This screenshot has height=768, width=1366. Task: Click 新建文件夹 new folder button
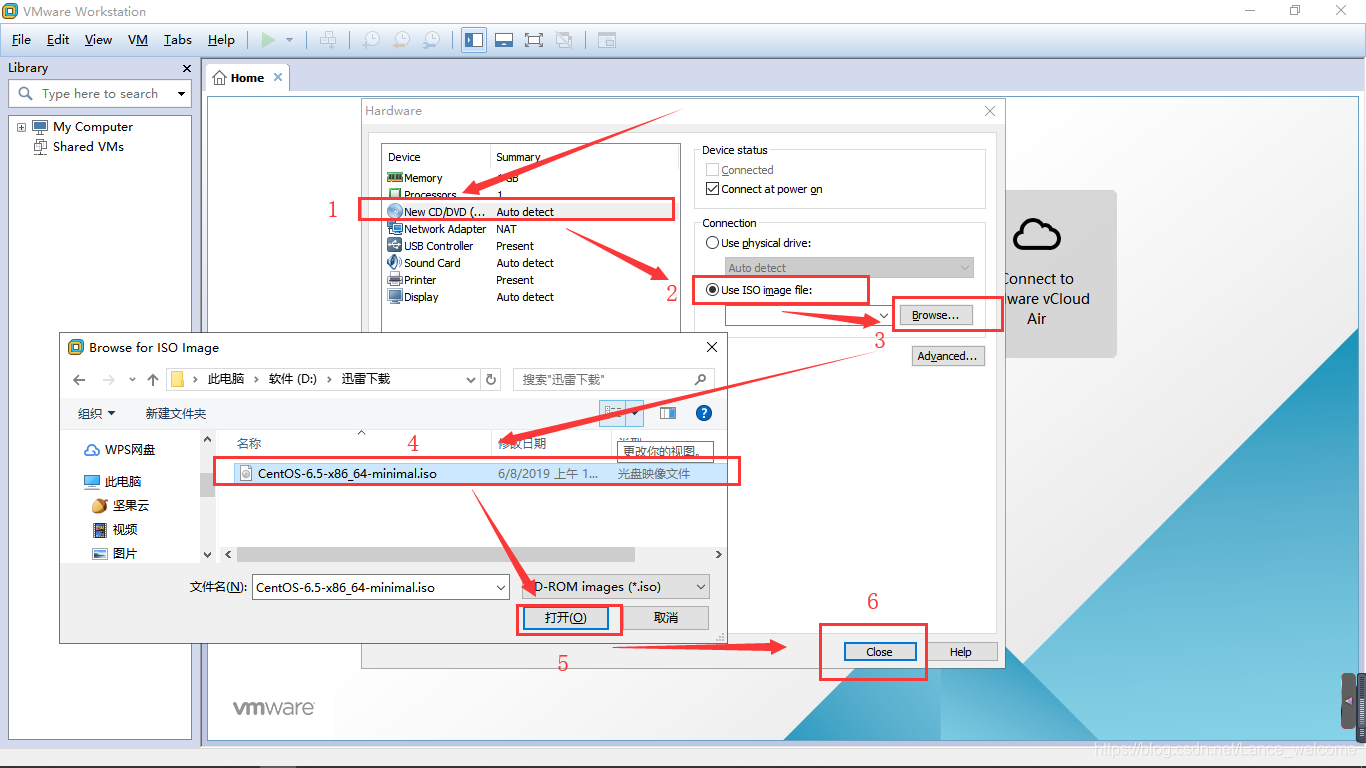pos(176,413)
